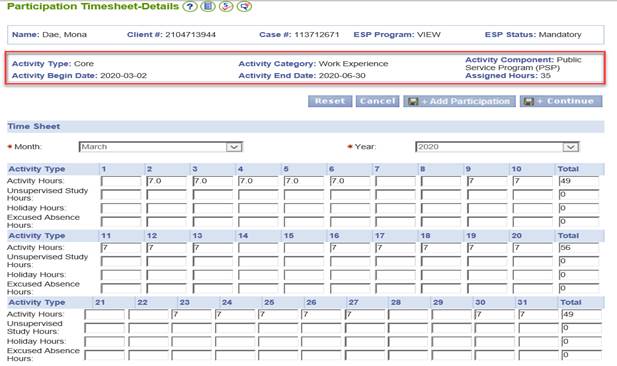Click Unsupervised Study Hours field for day 22

click(x=148, y=328)
